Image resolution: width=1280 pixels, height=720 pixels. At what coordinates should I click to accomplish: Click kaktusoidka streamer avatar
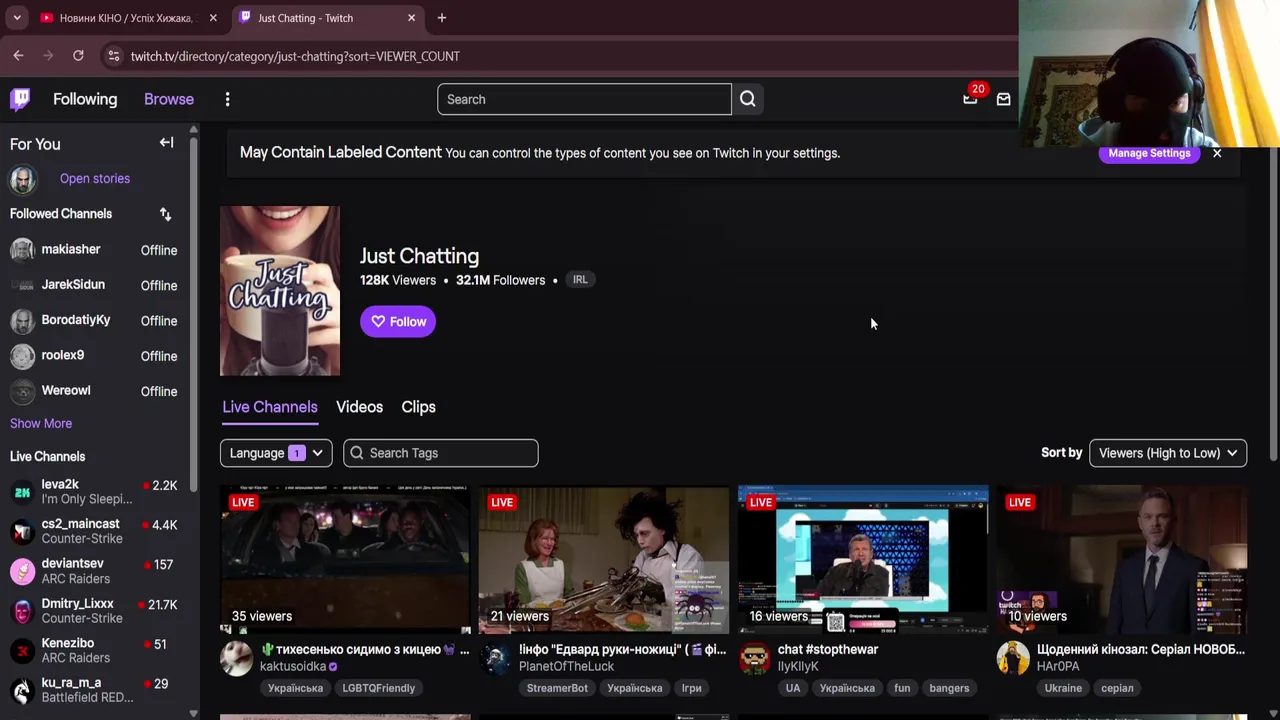click(x=237, y=659)
